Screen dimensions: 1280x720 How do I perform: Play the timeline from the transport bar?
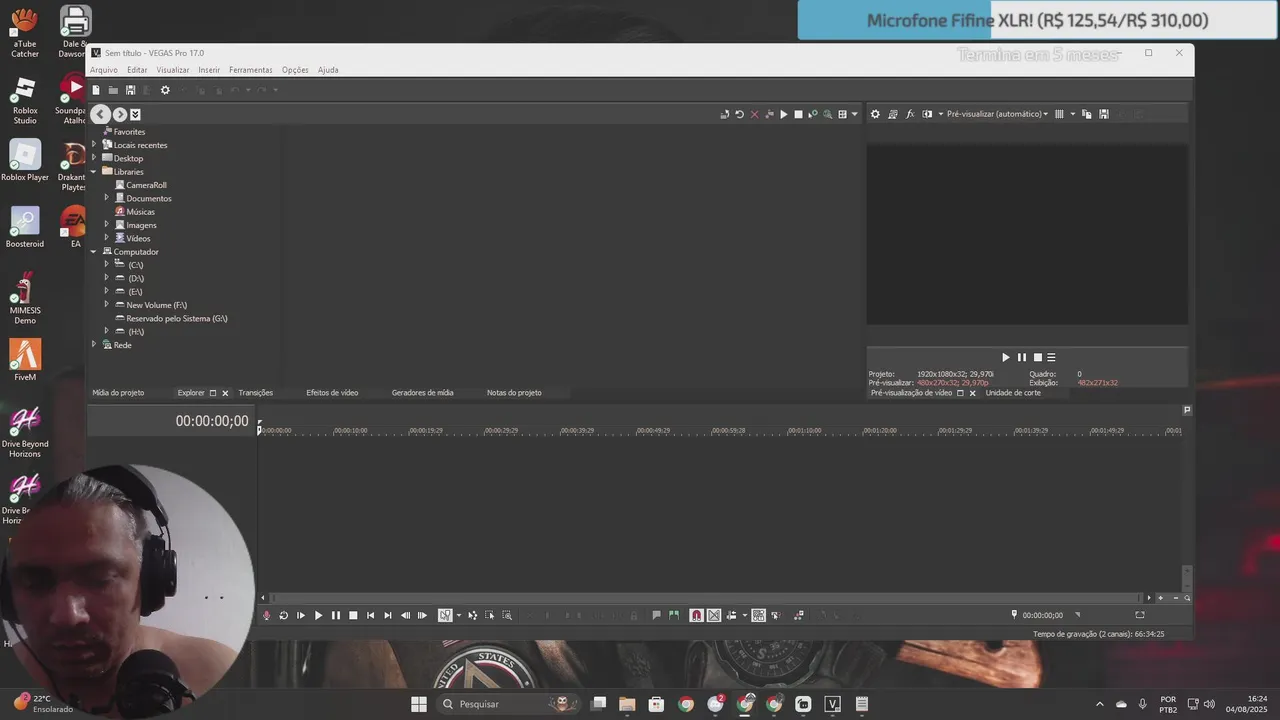click(318, 615)
